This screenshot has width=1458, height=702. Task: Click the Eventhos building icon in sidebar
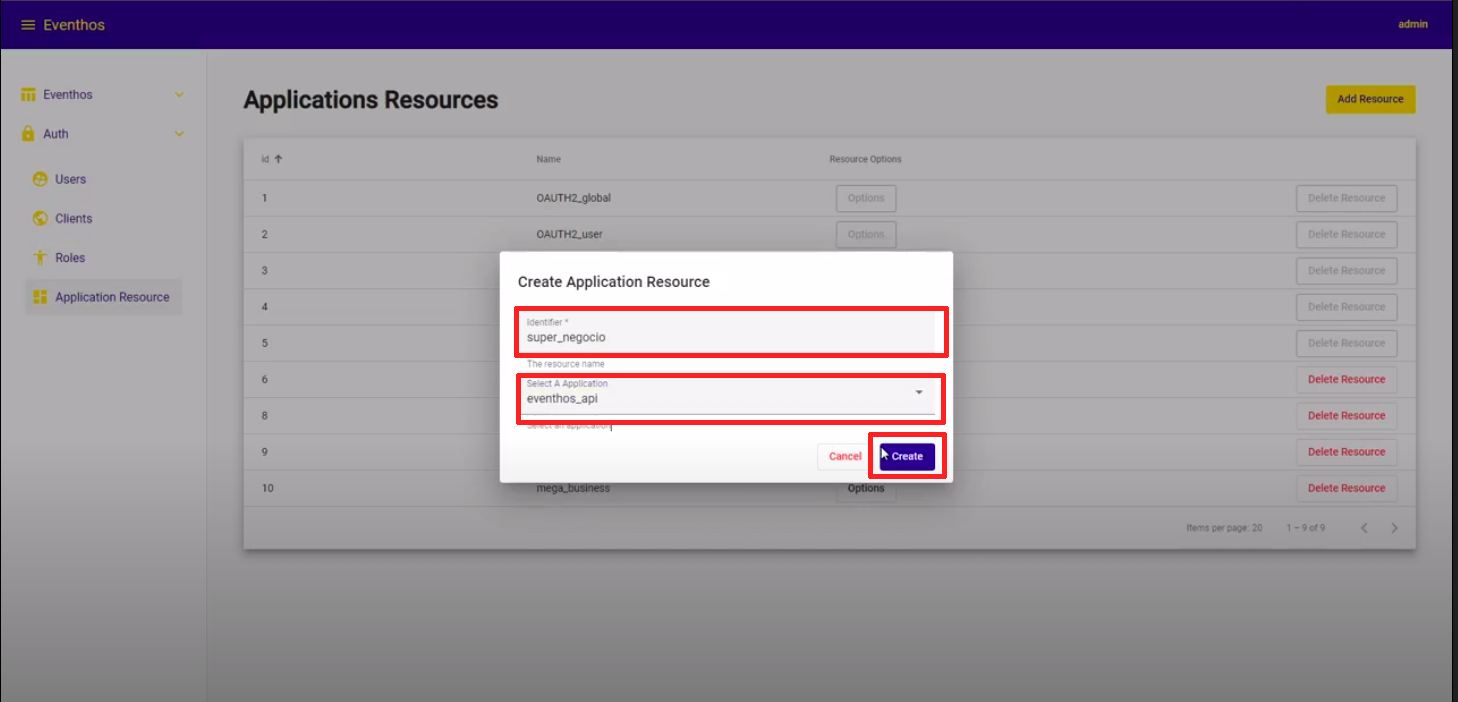tap(27, 94)
